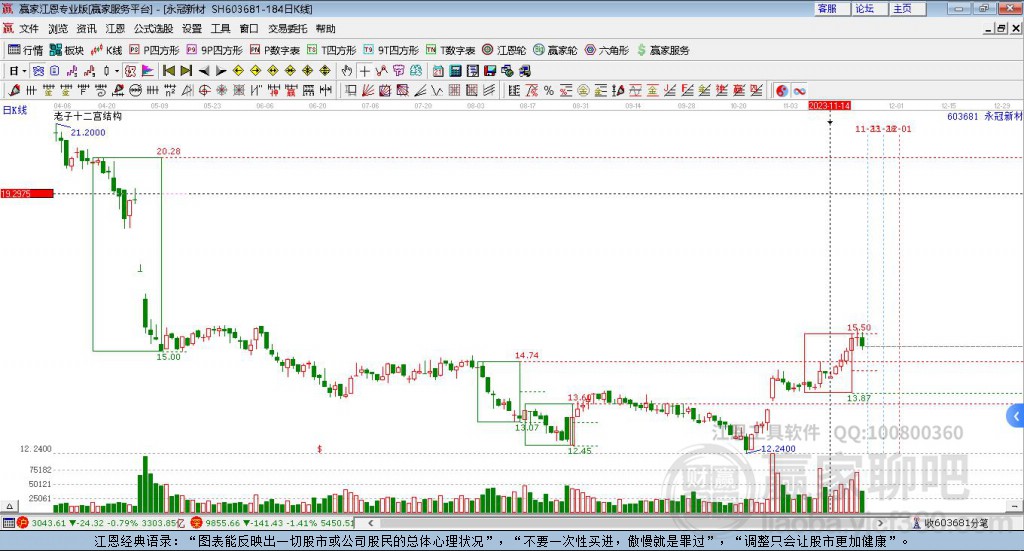Select the red pencil drawing tool
The height and width of the screenshot is (551, 1024).
click(x=14, y=91)
